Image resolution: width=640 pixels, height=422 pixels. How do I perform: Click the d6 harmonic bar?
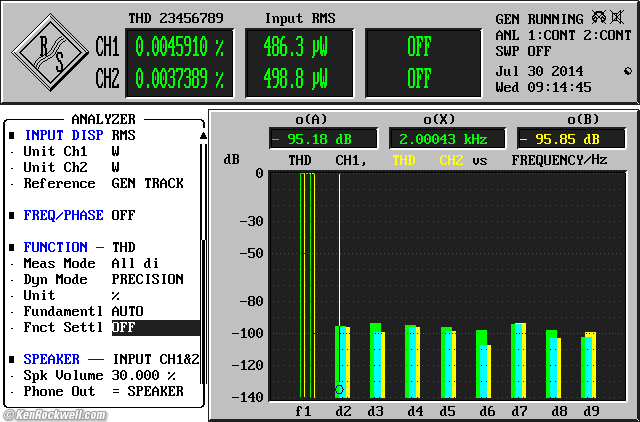coord(483,364)
